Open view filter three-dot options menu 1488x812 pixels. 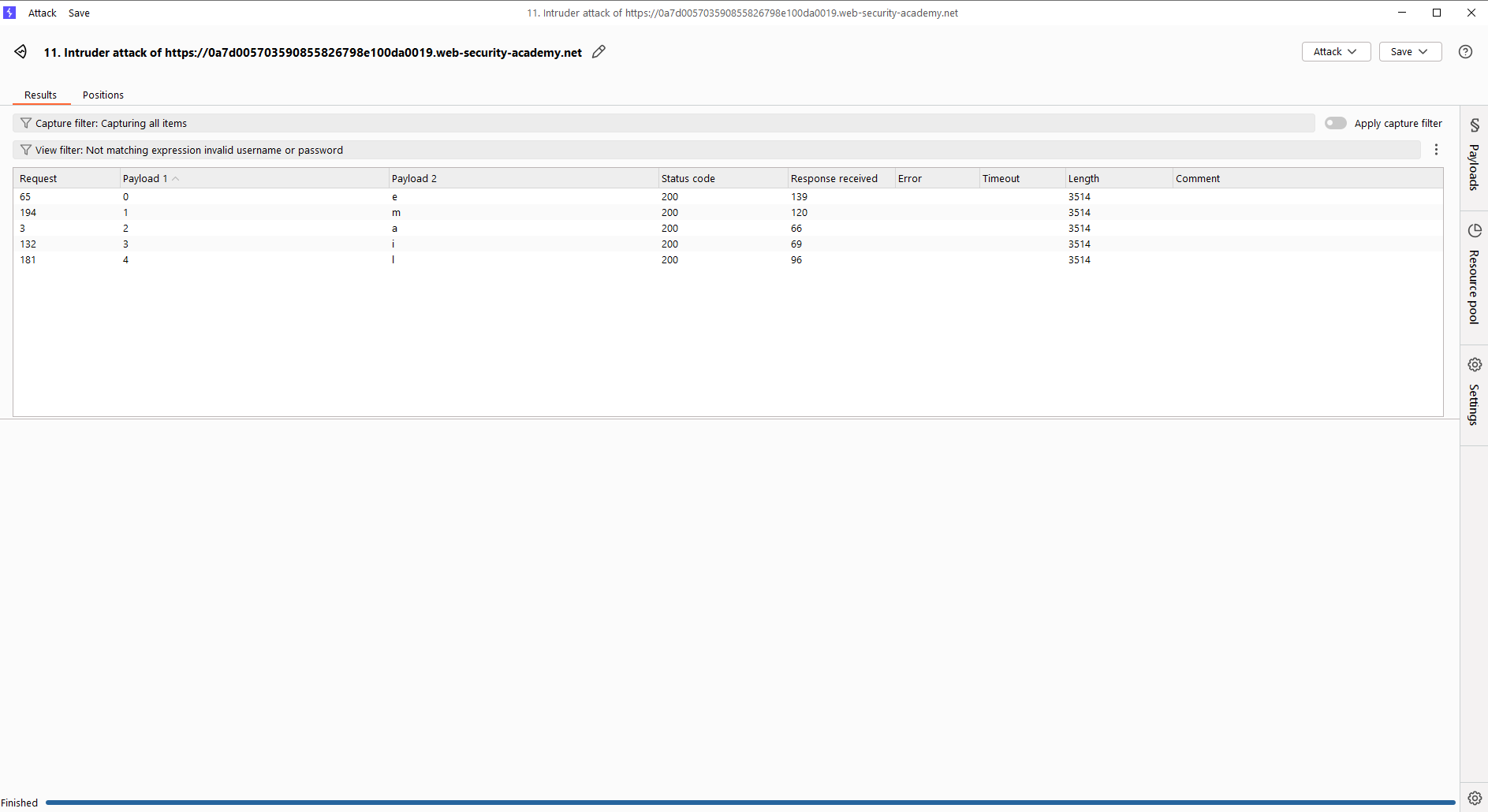pyautogui.click(x=1436, y=150)
